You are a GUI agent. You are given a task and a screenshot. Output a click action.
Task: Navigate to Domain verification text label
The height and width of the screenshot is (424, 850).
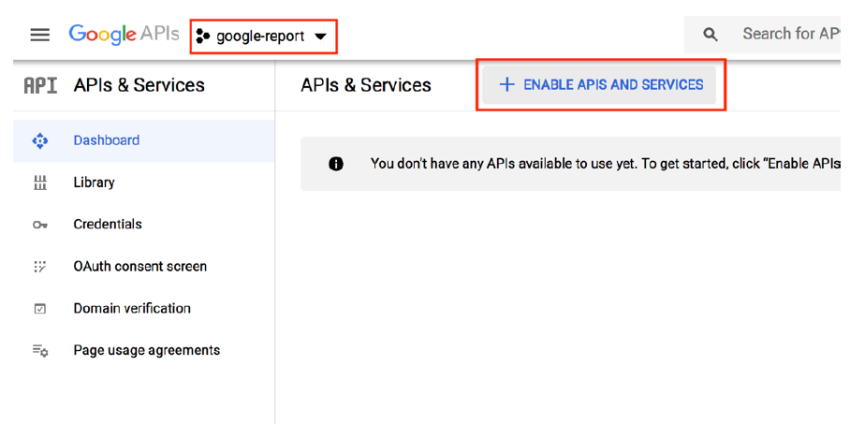pyautogui.click(x=132, y=309)
